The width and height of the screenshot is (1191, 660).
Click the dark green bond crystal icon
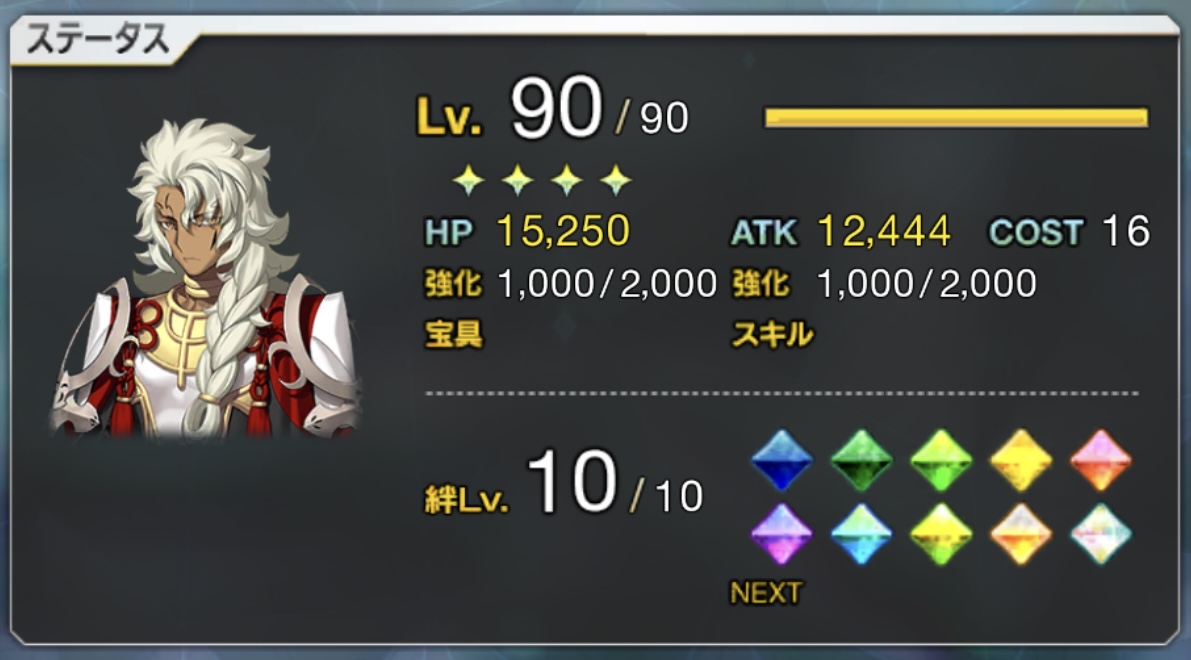861,461
